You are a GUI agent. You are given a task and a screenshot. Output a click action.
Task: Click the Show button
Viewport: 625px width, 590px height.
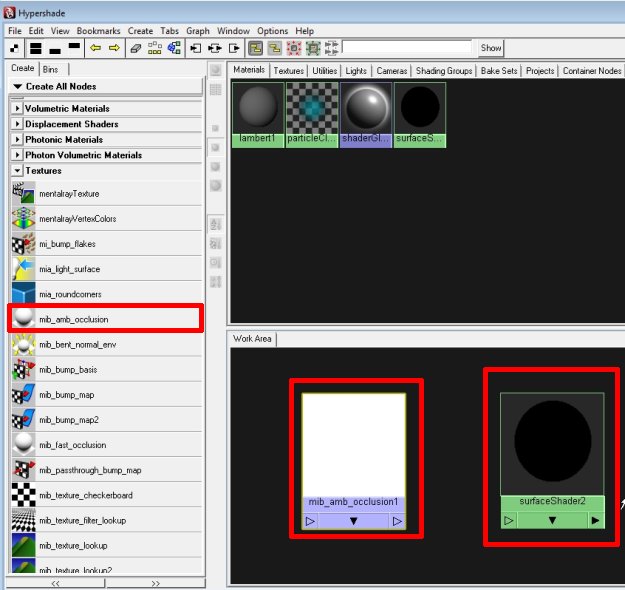pos(491,48)
